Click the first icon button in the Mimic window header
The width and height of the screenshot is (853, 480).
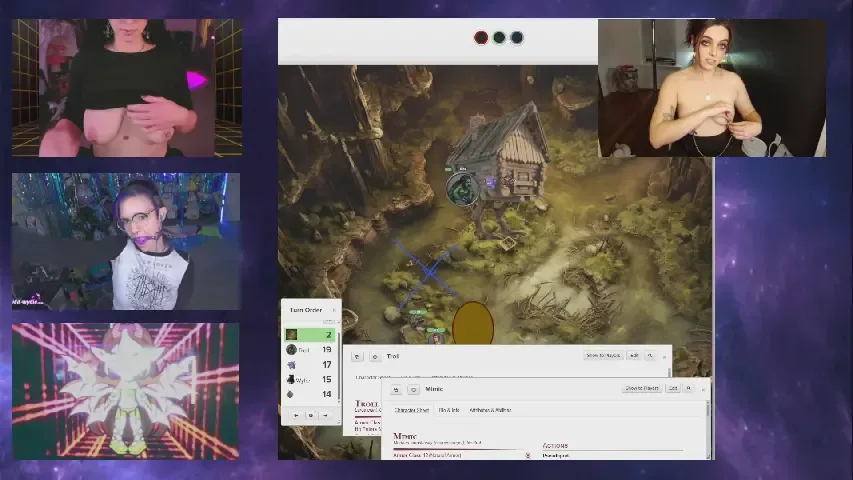pos(396,389)
